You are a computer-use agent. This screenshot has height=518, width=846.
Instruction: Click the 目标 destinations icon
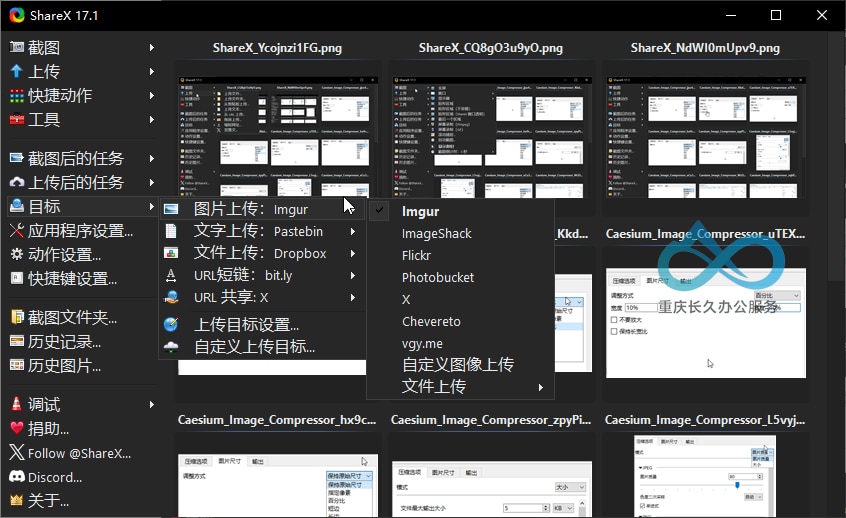click(17, 206)
